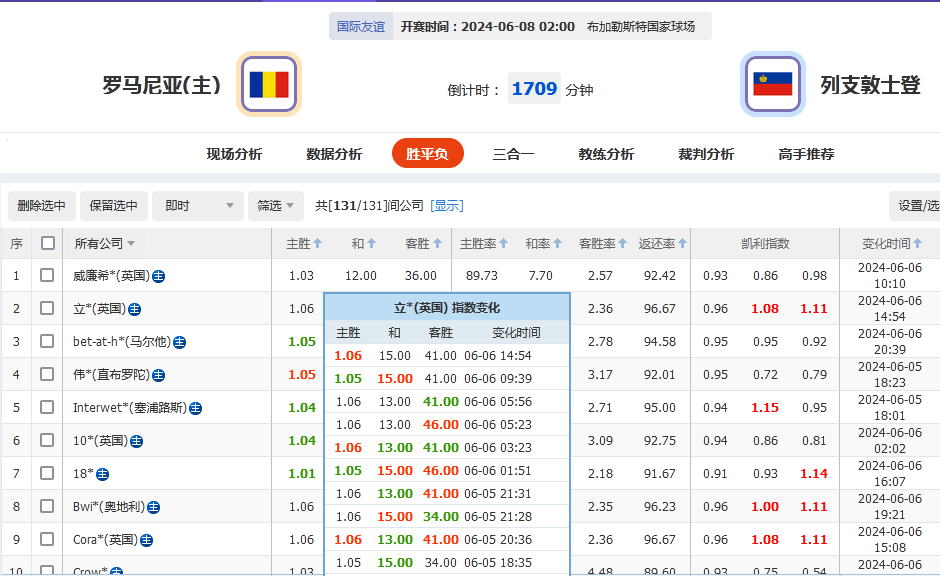Click the [显示] link
Viewport: 940px width, 576px height.
[447, 206]
